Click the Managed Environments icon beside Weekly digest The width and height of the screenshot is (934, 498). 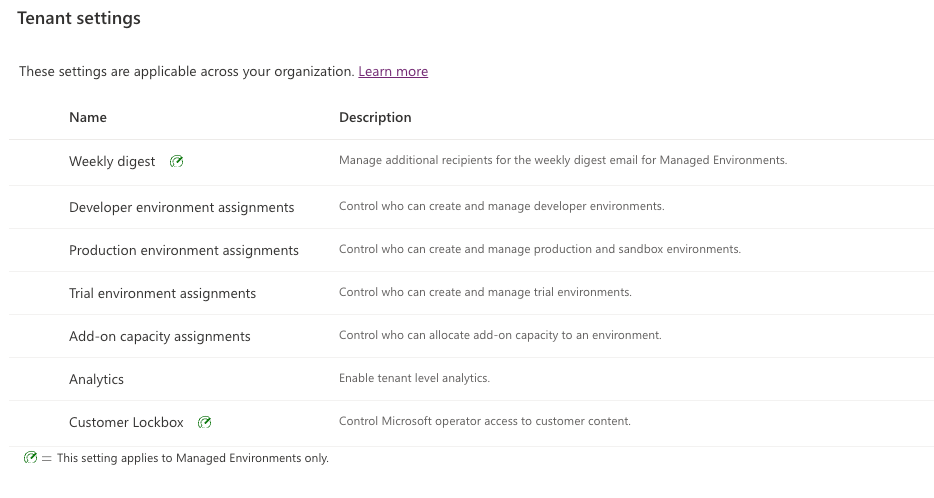(x=176, y=161)
